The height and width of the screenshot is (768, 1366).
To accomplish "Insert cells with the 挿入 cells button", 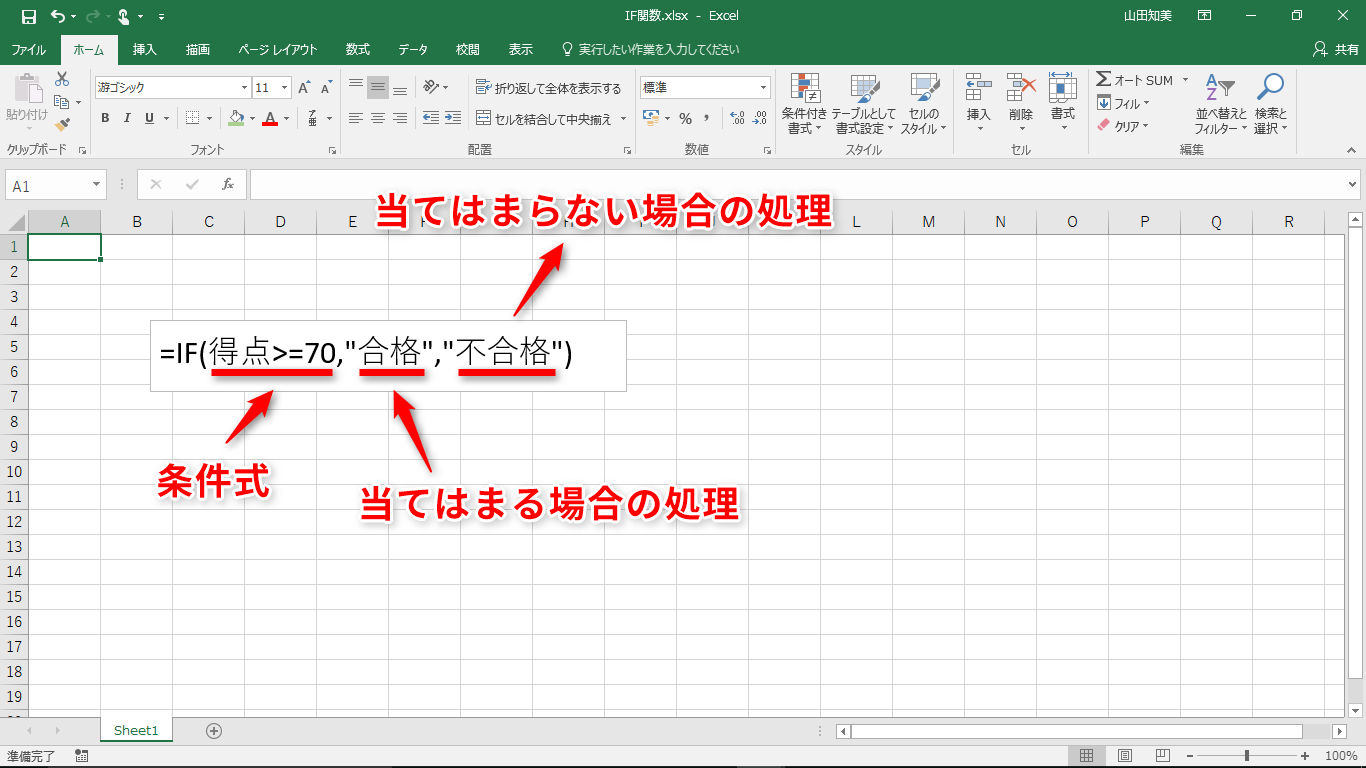I will pyautogui.click(x=978, y=103).
